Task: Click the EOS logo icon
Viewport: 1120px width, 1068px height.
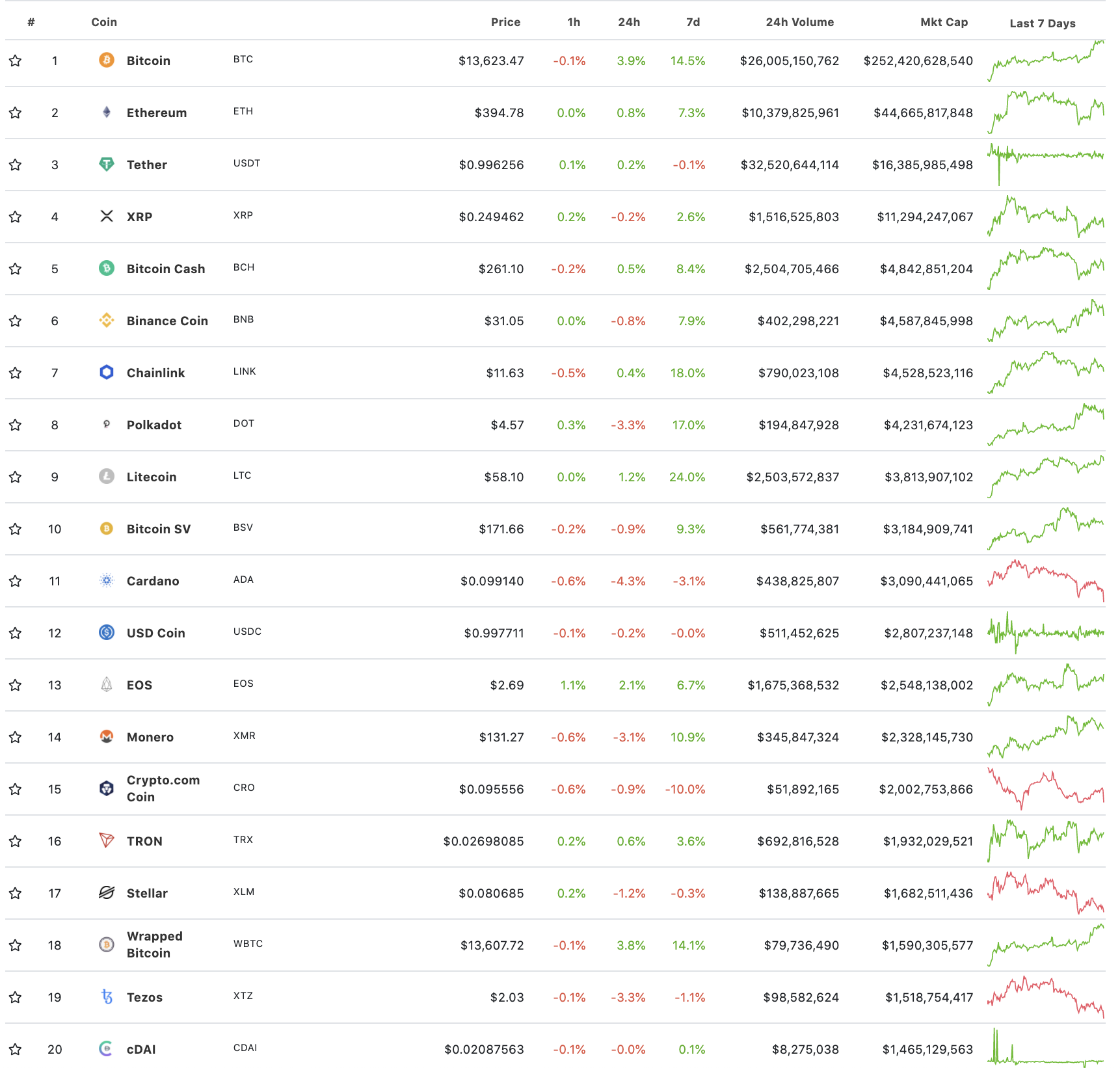Action: coord(107,684)
